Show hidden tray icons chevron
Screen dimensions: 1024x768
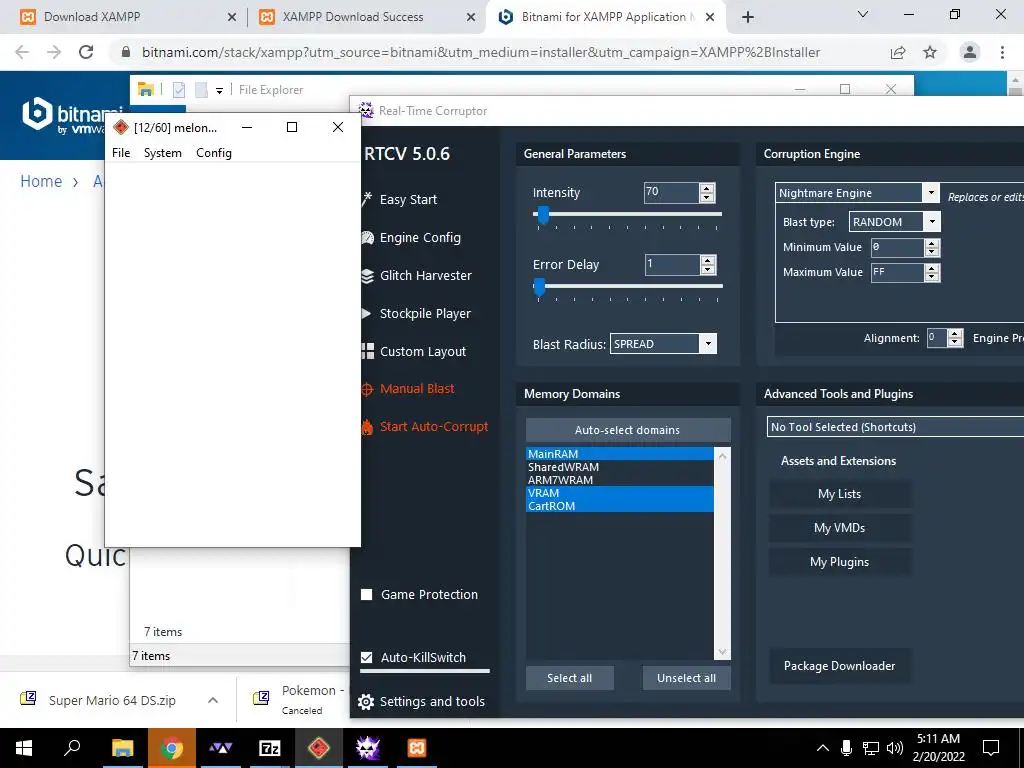pos(822,748)
